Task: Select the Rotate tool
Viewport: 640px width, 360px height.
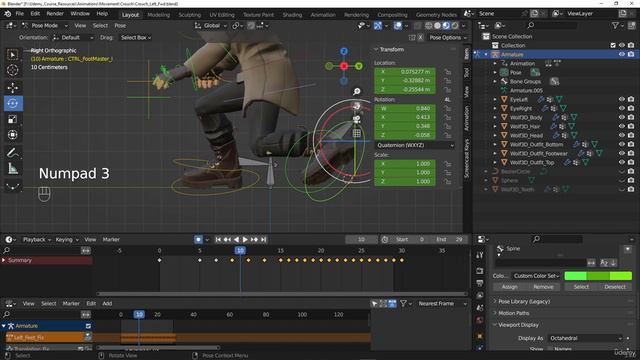Action: pyautogui.click(x=13, y=103)
